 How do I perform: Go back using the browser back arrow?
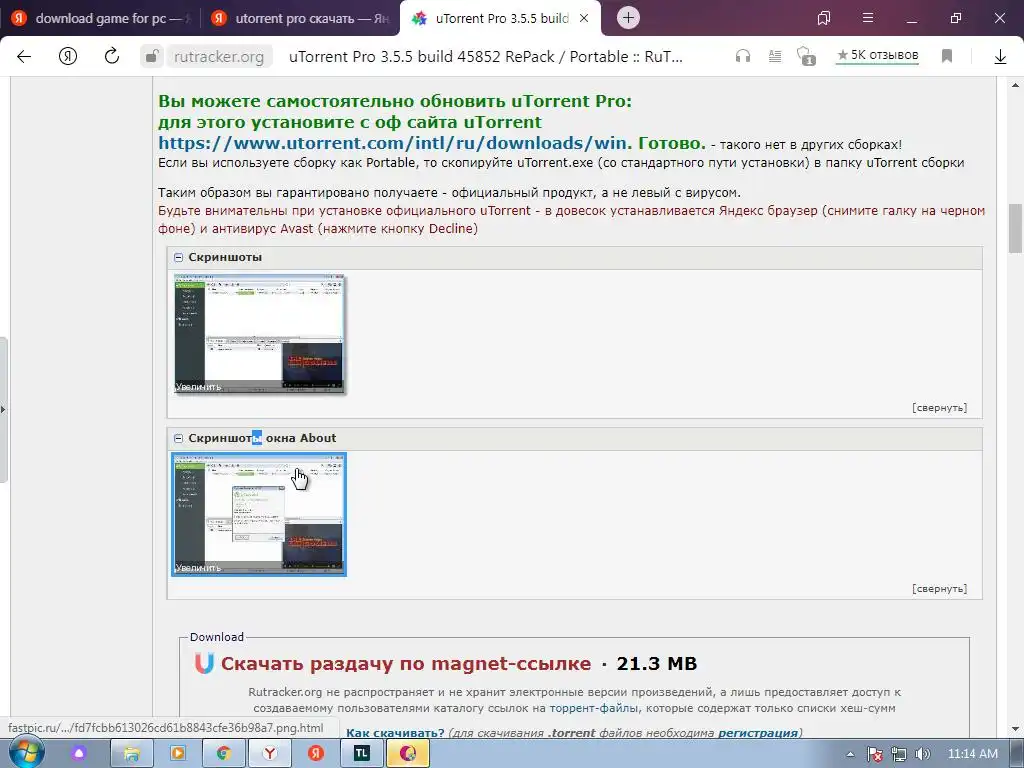(x=24, y=57)
